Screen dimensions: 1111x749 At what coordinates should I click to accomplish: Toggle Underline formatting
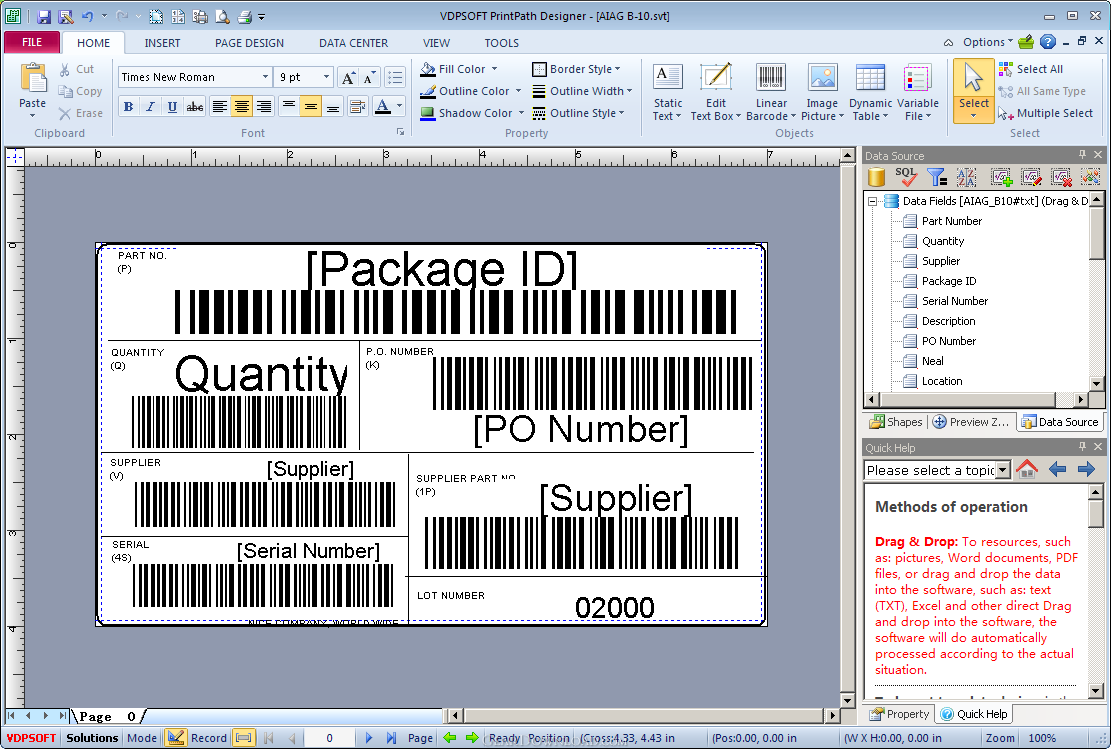point(172,107)
